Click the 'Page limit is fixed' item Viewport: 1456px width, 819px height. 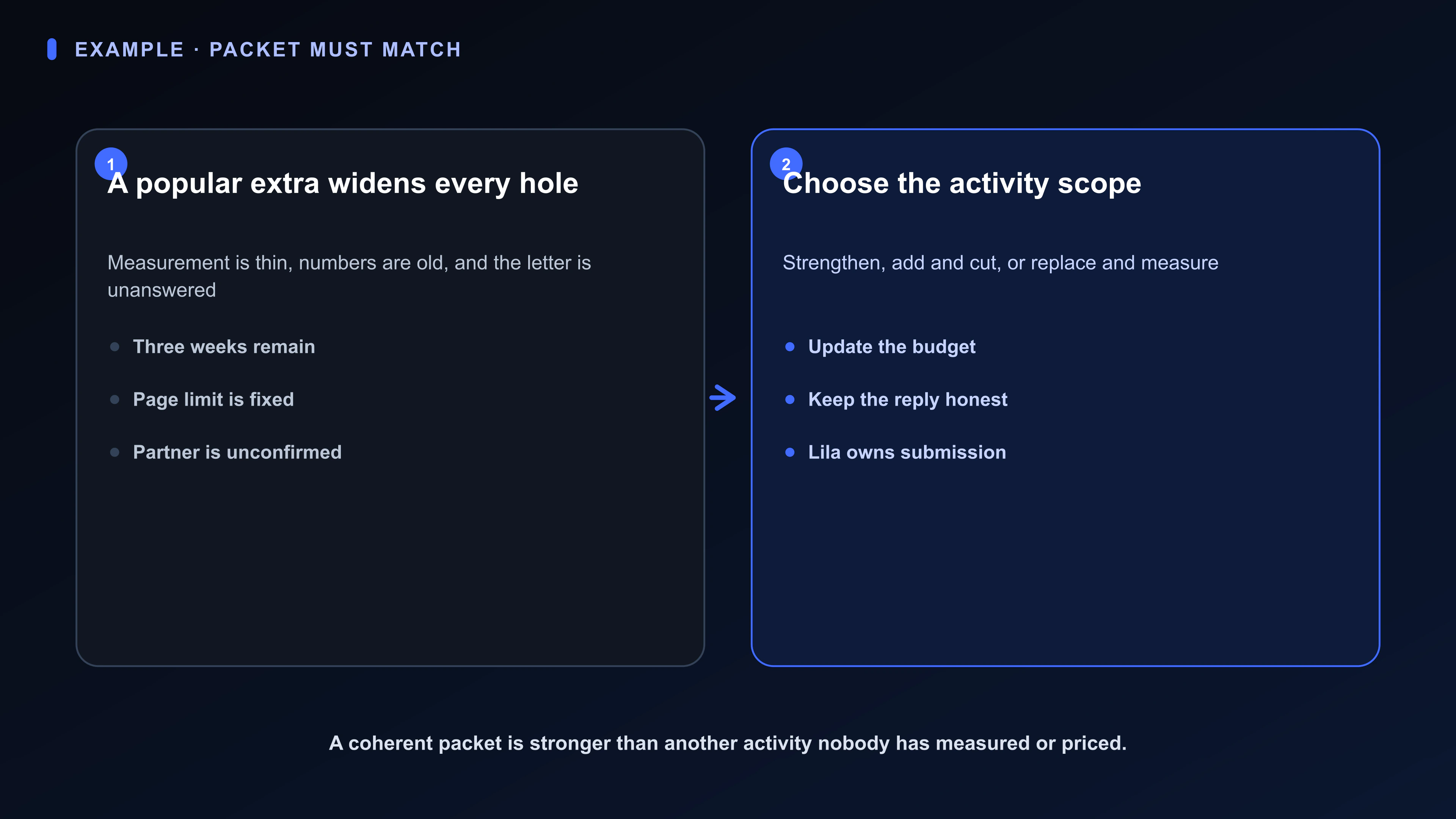pyautogui.click(x=213, y=400)
